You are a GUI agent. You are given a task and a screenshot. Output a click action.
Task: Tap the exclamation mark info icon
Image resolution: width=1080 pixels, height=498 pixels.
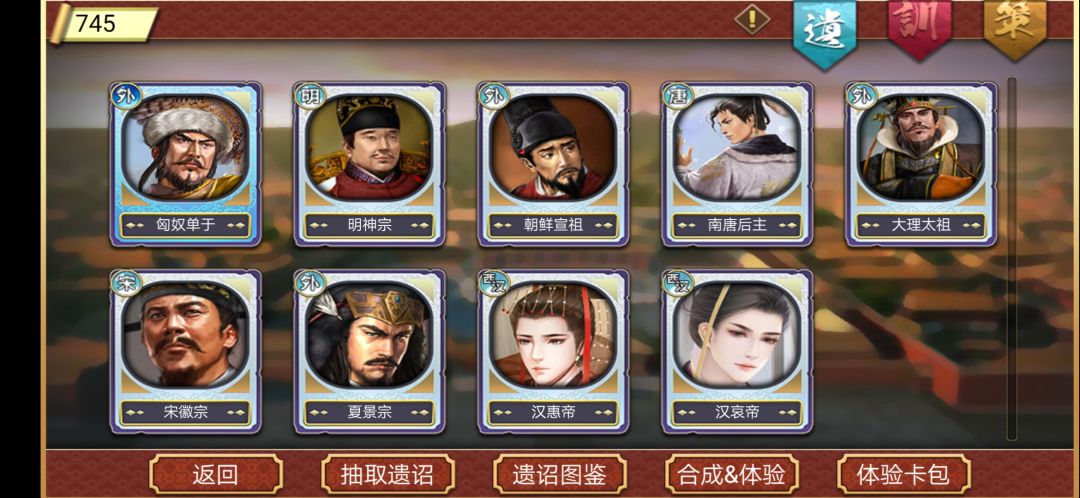(752, 19)
